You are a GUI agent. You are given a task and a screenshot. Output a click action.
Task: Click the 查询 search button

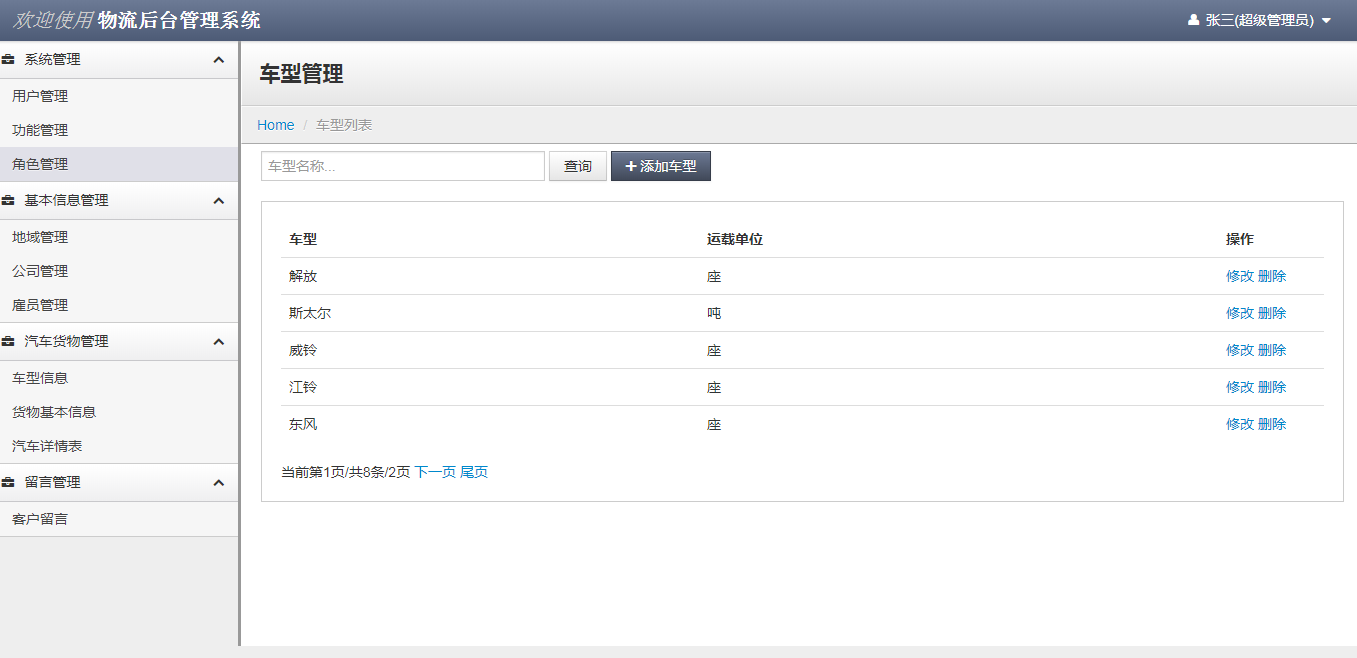pyautogui.click(x=578, y=166)
